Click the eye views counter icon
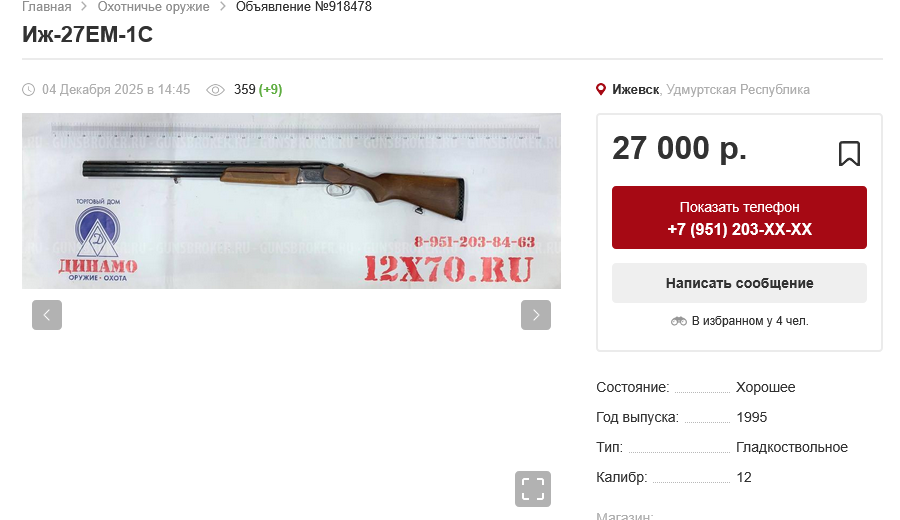Viewport: 900px width, 520px height. (x=215, y=90)
